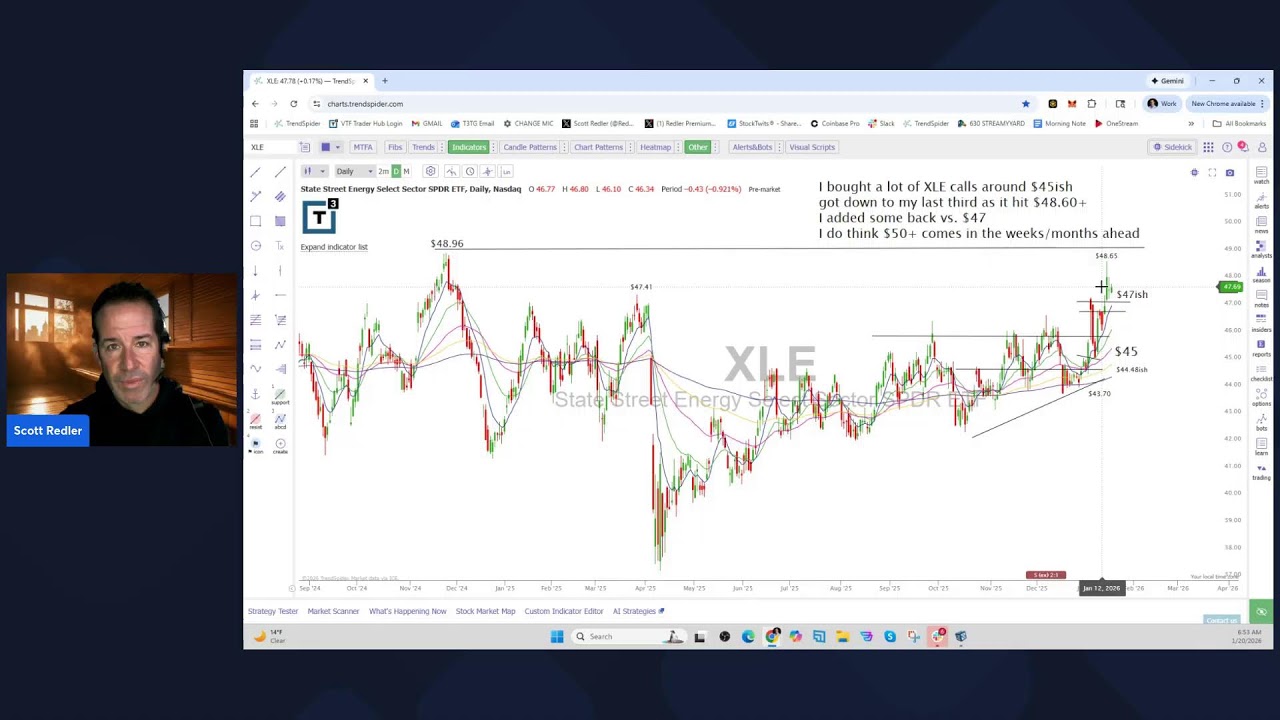Viewport: 1280px width, 720px height.
Task: Open the reports sidebar panel
Action: click(x=1261, y=347)
